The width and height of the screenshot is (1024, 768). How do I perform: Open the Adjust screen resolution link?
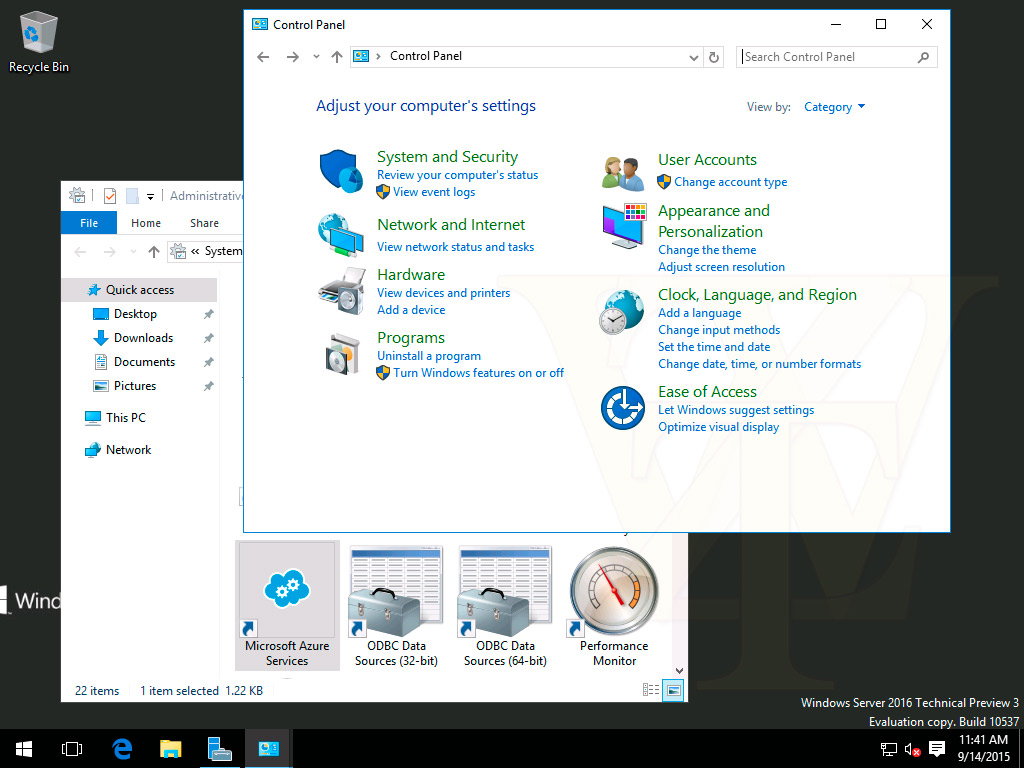721,267
